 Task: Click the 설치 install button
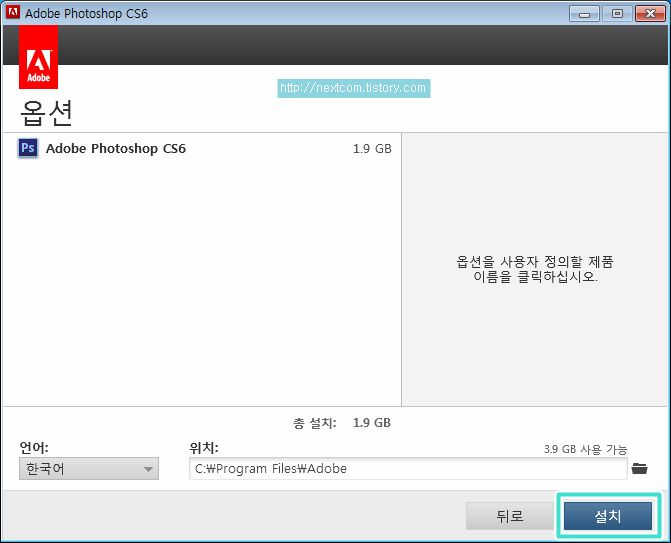pos(608,516)
